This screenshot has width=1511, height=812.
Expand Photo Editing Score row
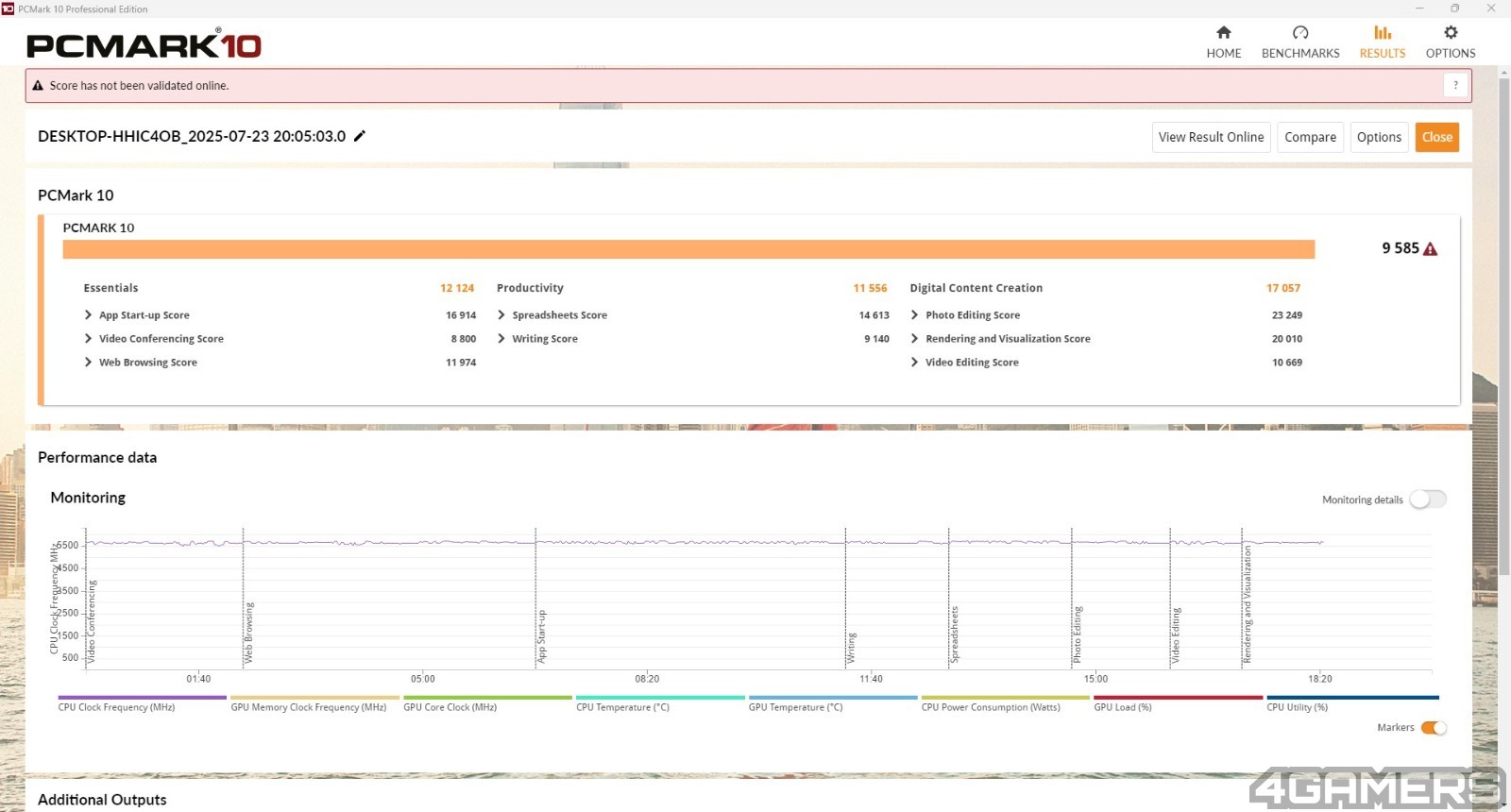tap(914, 315)
